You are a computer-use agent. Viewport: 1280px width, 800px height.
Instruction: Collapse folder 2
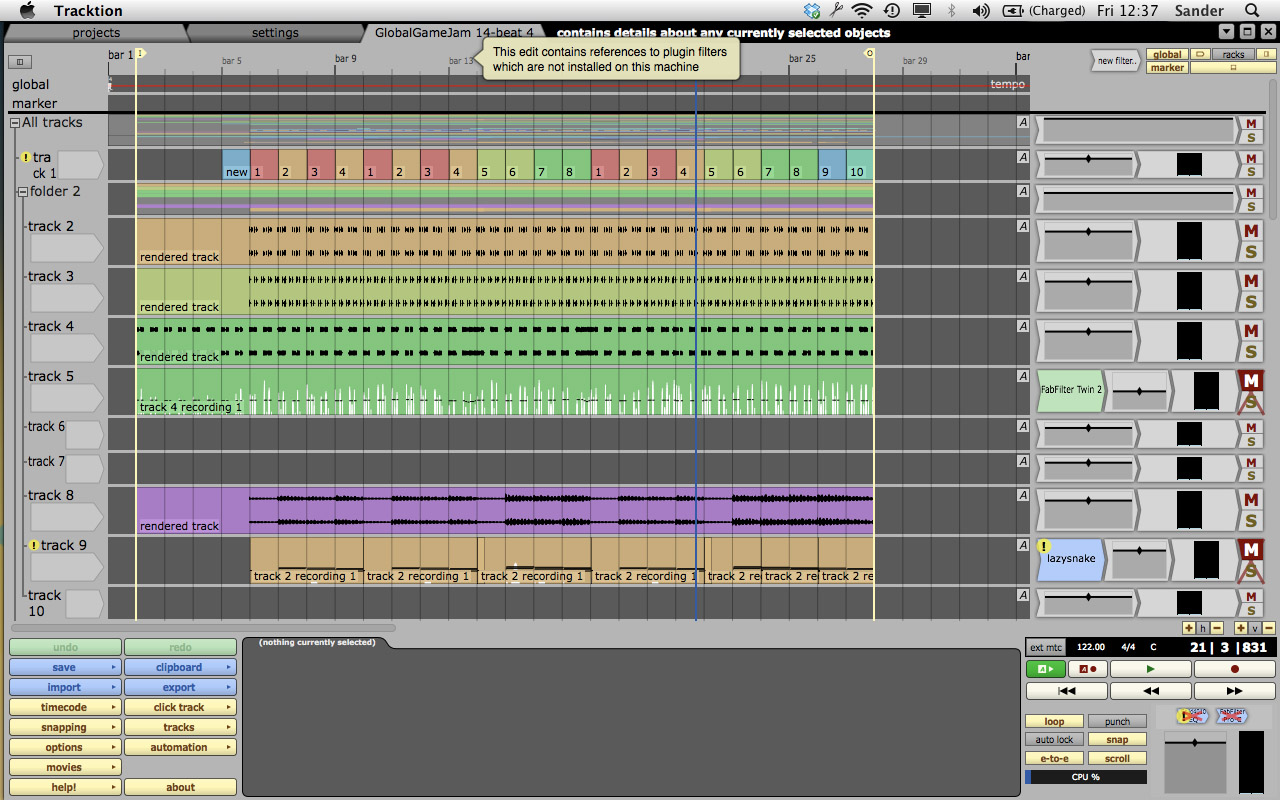pos(23,192)
